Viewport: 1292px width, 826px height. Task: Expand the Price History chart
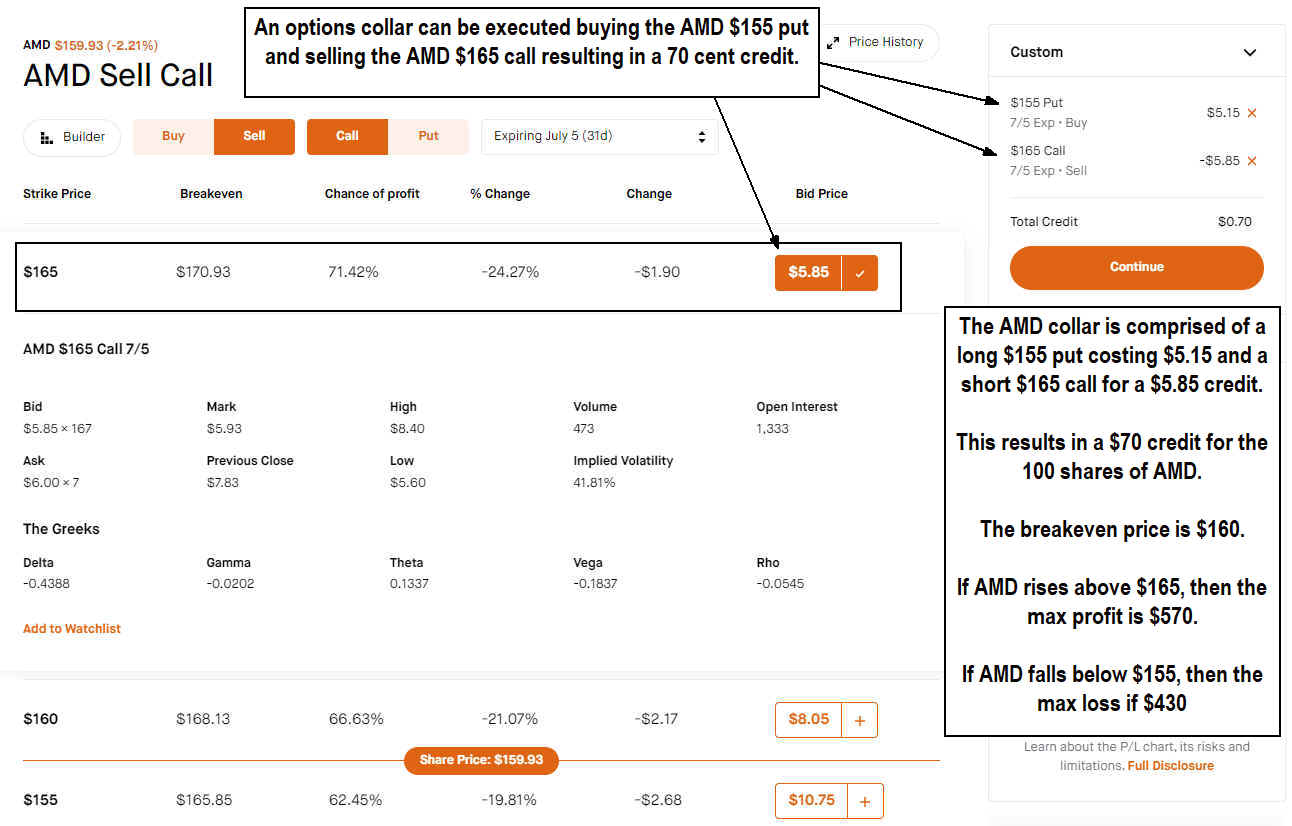pyautogui.click(x=876, y=43)
